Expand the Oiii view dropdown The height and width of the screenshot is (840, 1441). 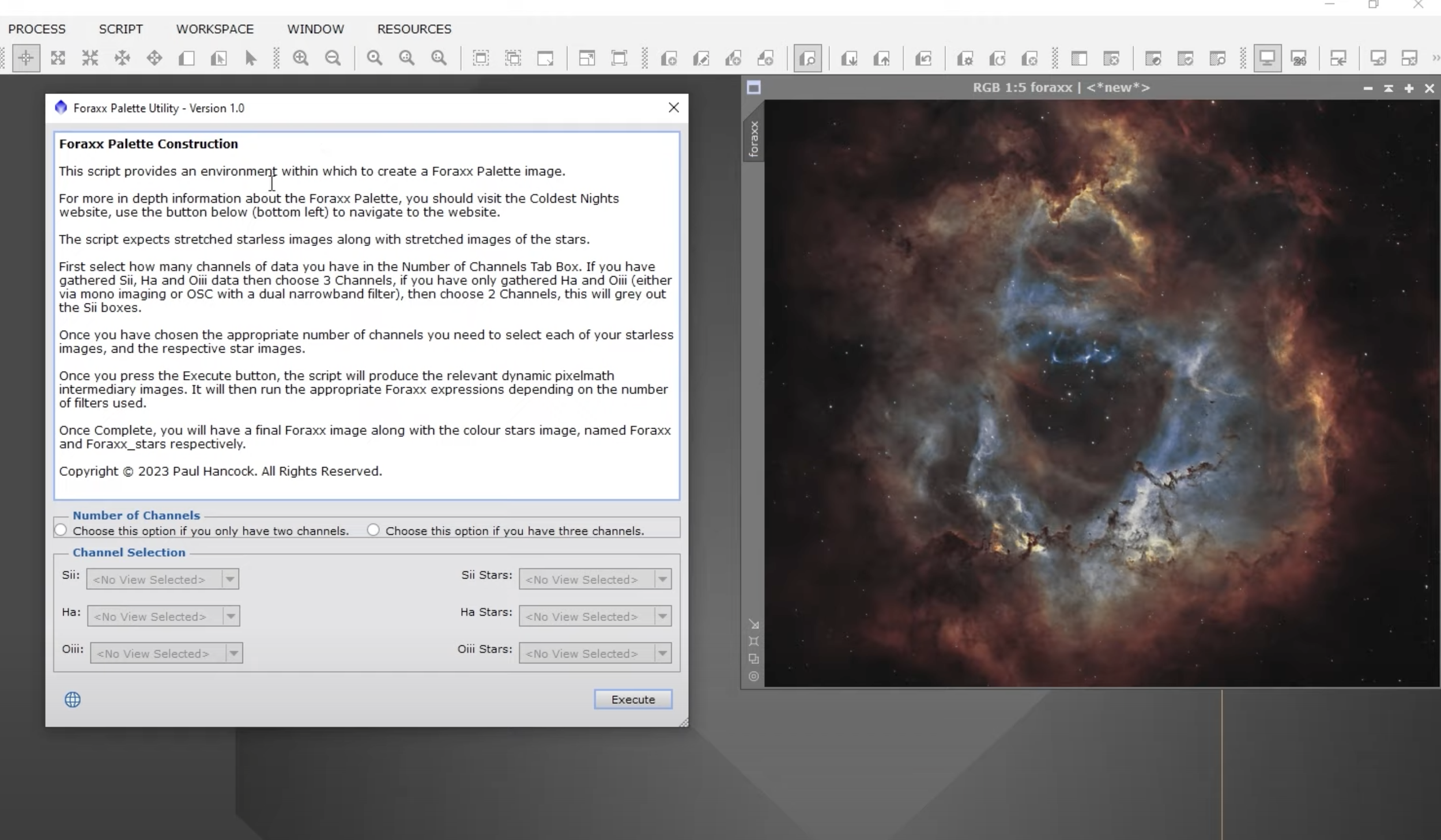[233, 653]
